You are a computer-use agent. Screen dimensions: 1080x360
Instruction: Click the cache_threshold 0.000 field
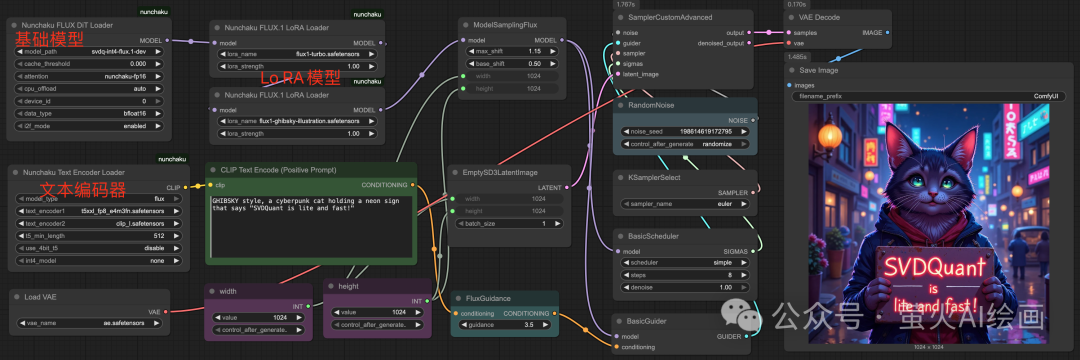click(x=88, y=64)
